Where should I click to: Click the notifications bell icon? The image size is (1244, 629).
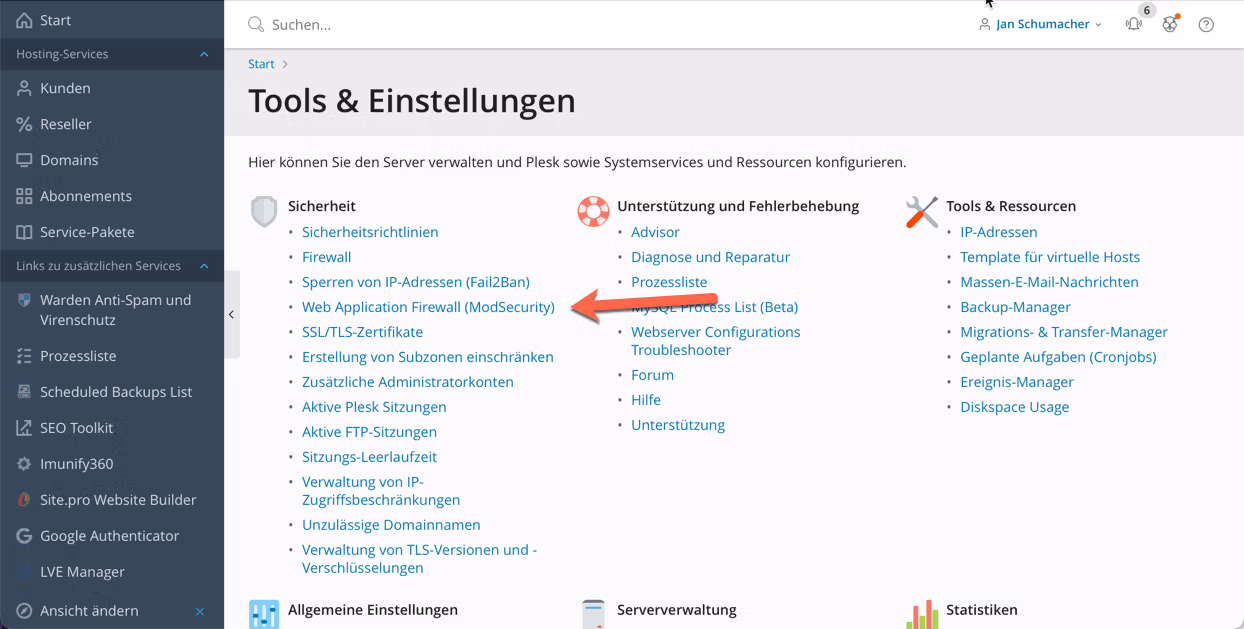[1133, 24]
